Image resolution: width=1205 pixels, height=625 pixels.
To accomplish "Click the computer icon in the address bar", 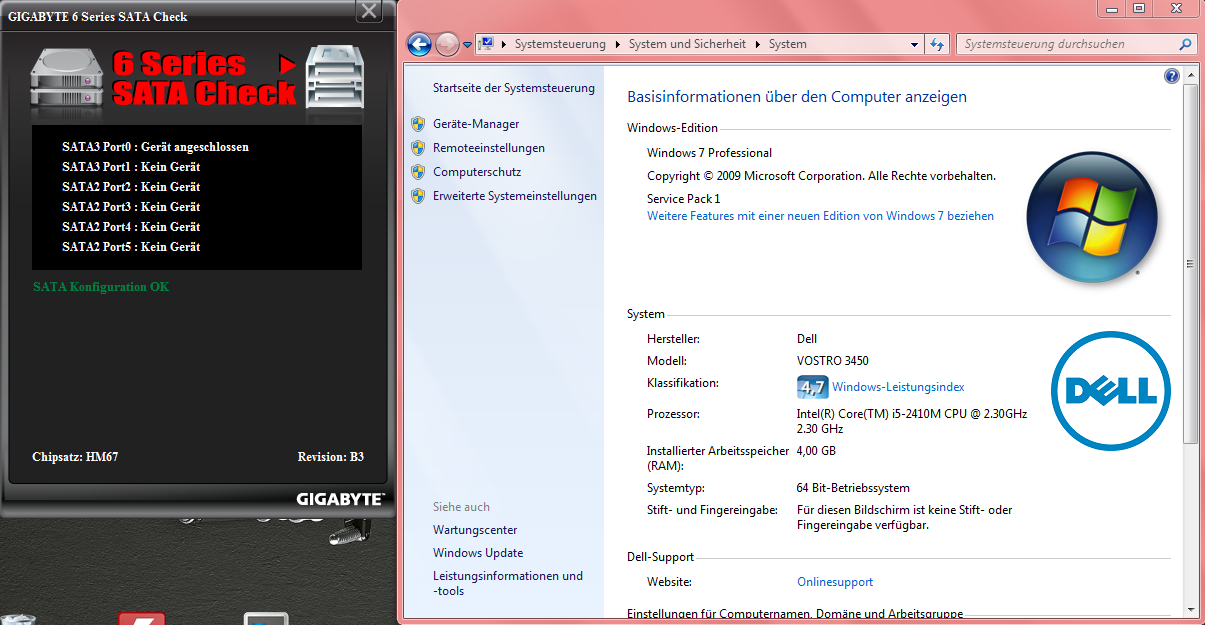I will 486,44.
